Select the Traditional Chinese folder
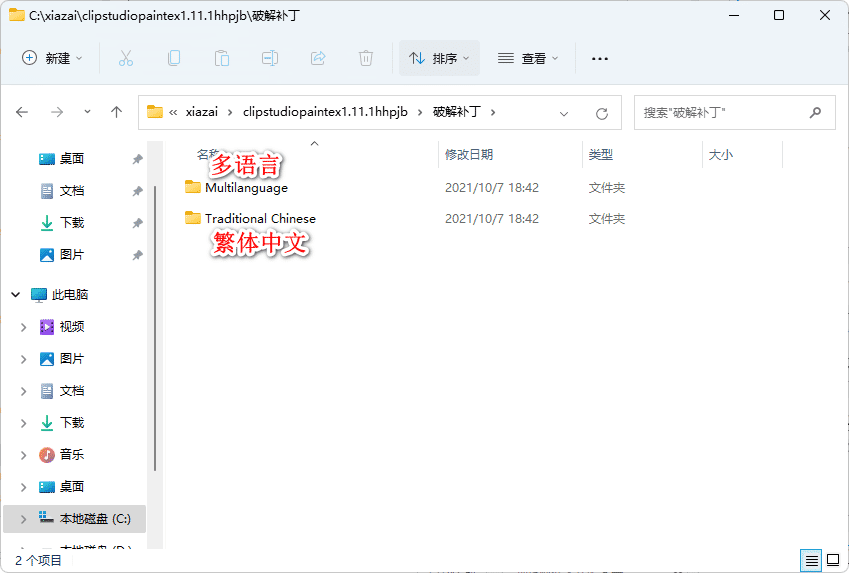Screen dimensions: 849x573 pos(259,218)
